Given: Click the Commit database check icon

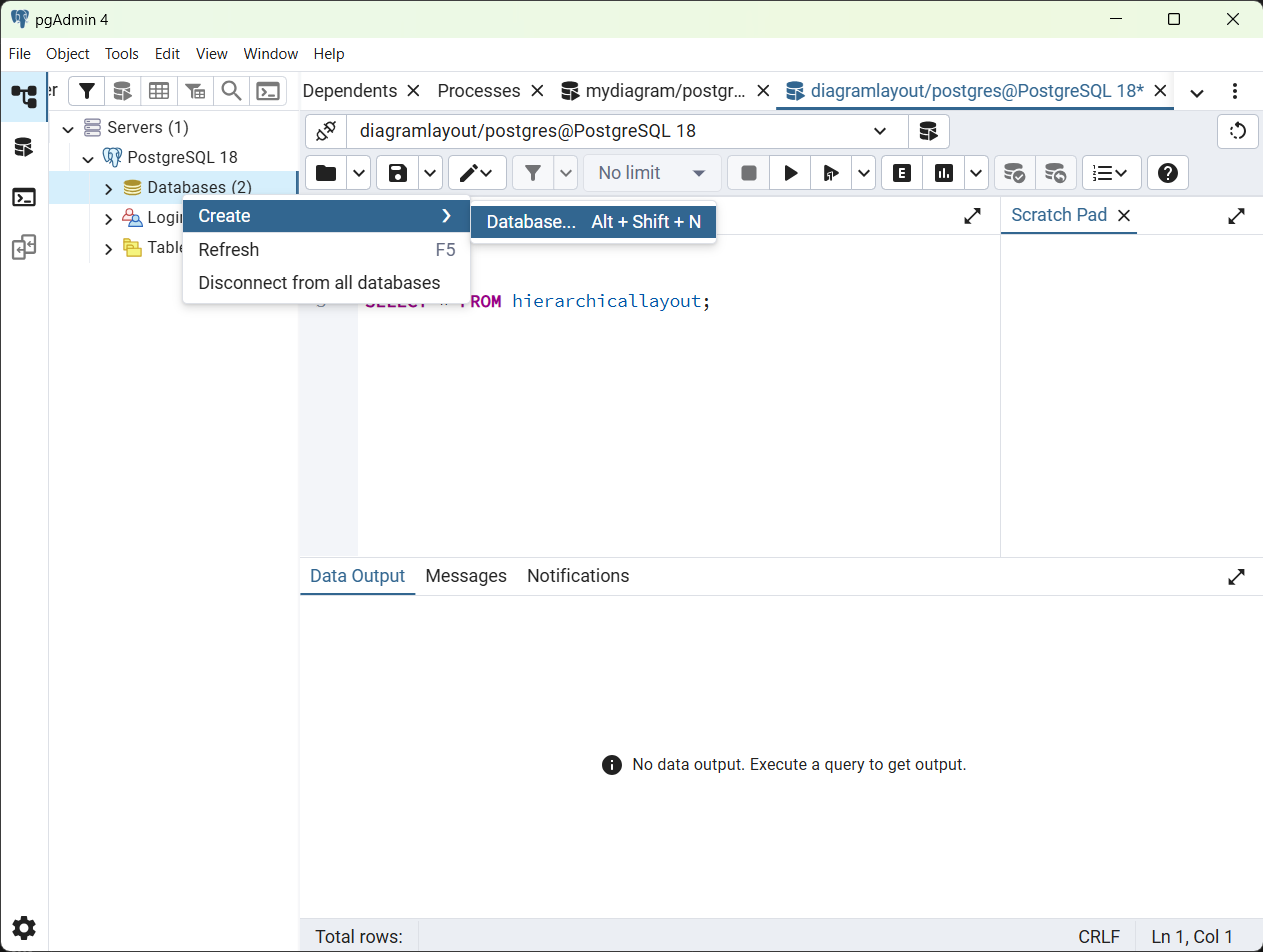Looking at the screenshot, I should 1015,173.
